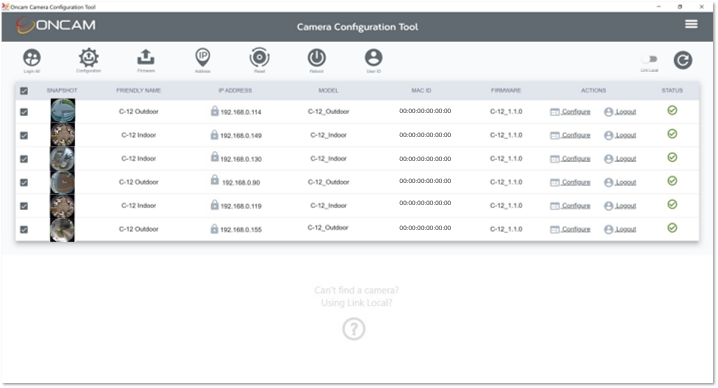Click status checkmark for 192.168.0.114 row
The height and width of the screenshot is (388, 718).
click(672, 110)
